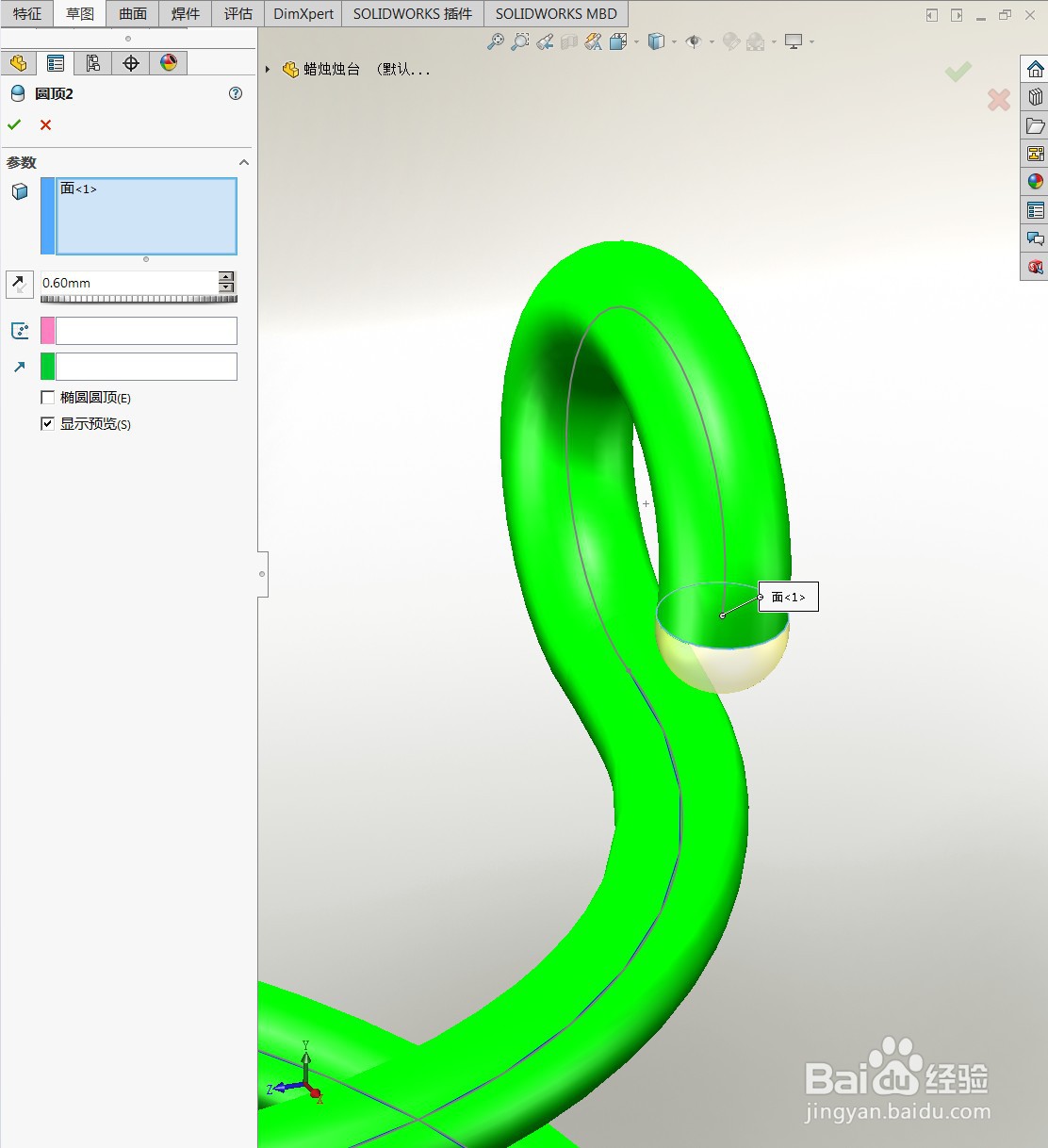Collapse the left panel with the side handle

tap(262, 574)
